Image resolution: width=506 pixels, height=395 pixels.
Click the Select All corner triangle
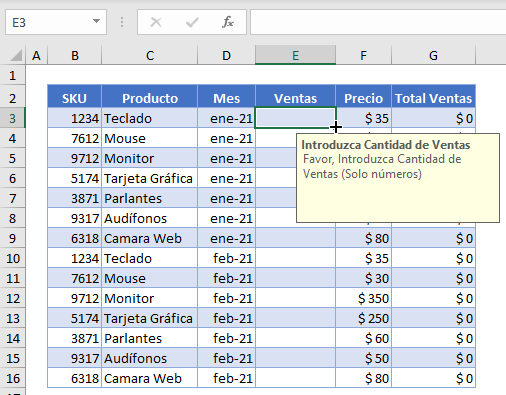tap(16, 55)
